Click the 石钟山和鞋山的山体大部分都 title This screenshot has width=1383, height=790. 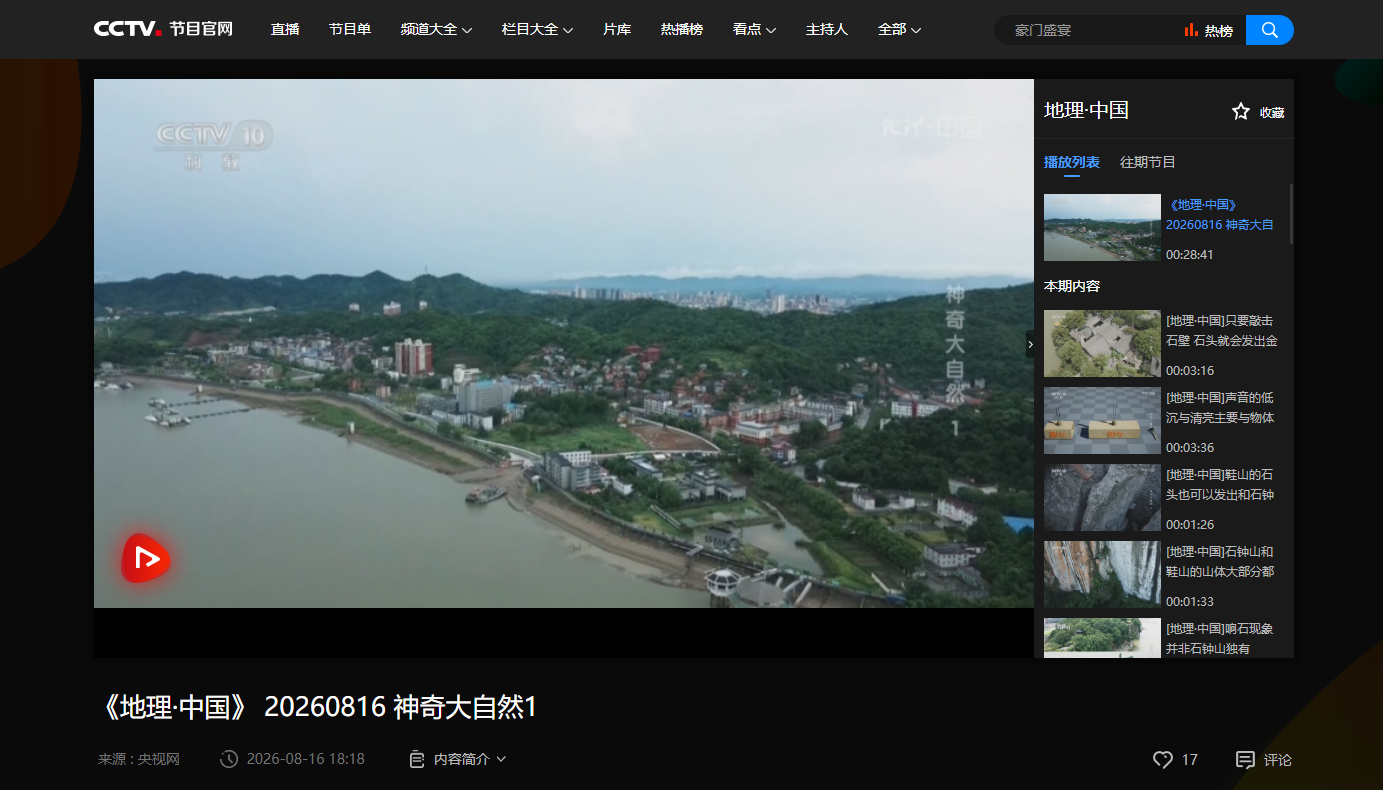[x=1220, y=562]
